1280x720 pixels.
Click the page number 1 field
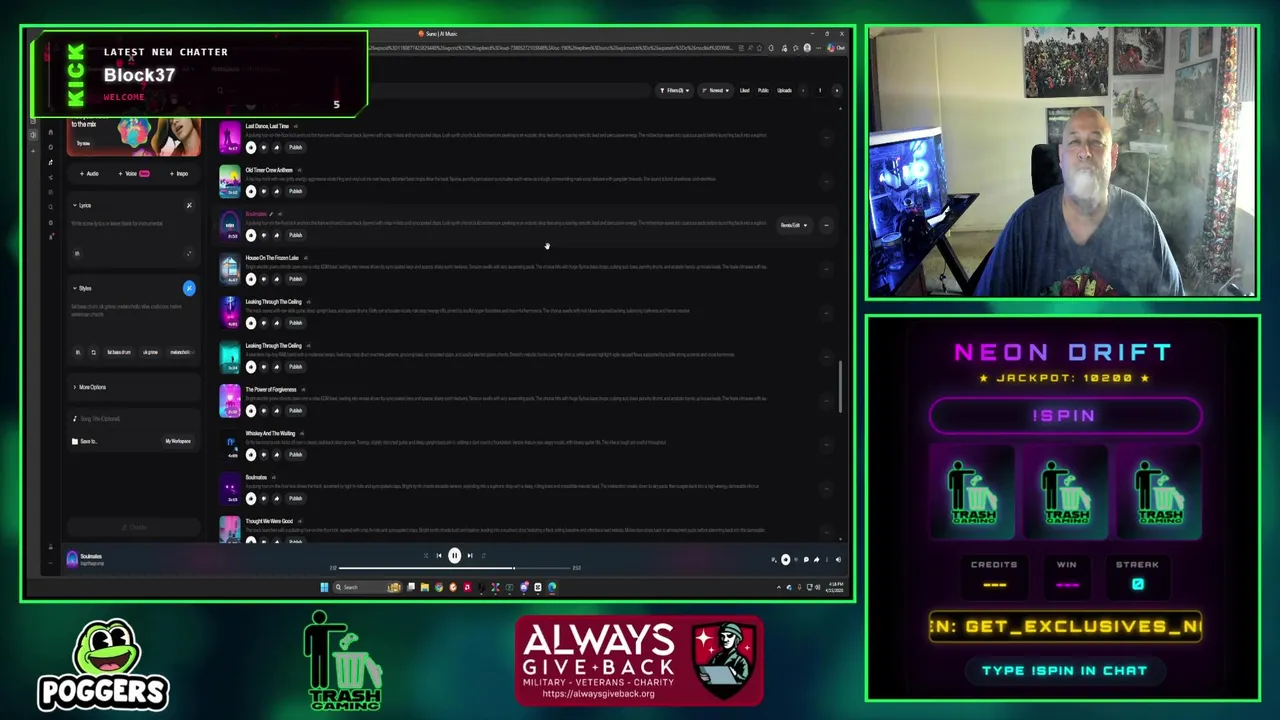point(820,91)
